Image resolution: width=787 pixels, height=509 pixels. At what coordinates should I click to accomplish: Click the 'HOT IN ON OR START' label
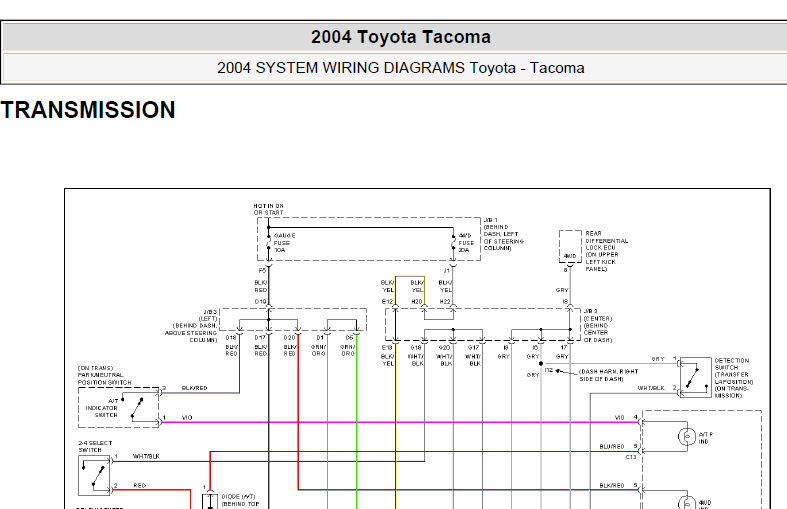click(269, 209)
